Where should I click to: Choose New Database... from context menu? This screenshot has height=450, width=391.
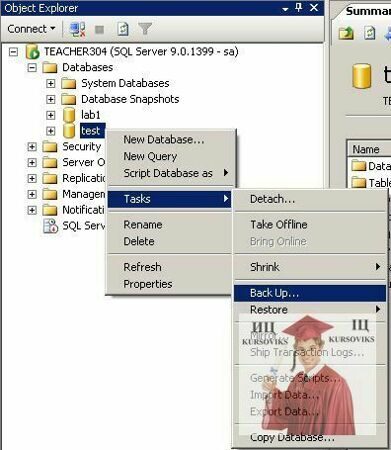170,140
